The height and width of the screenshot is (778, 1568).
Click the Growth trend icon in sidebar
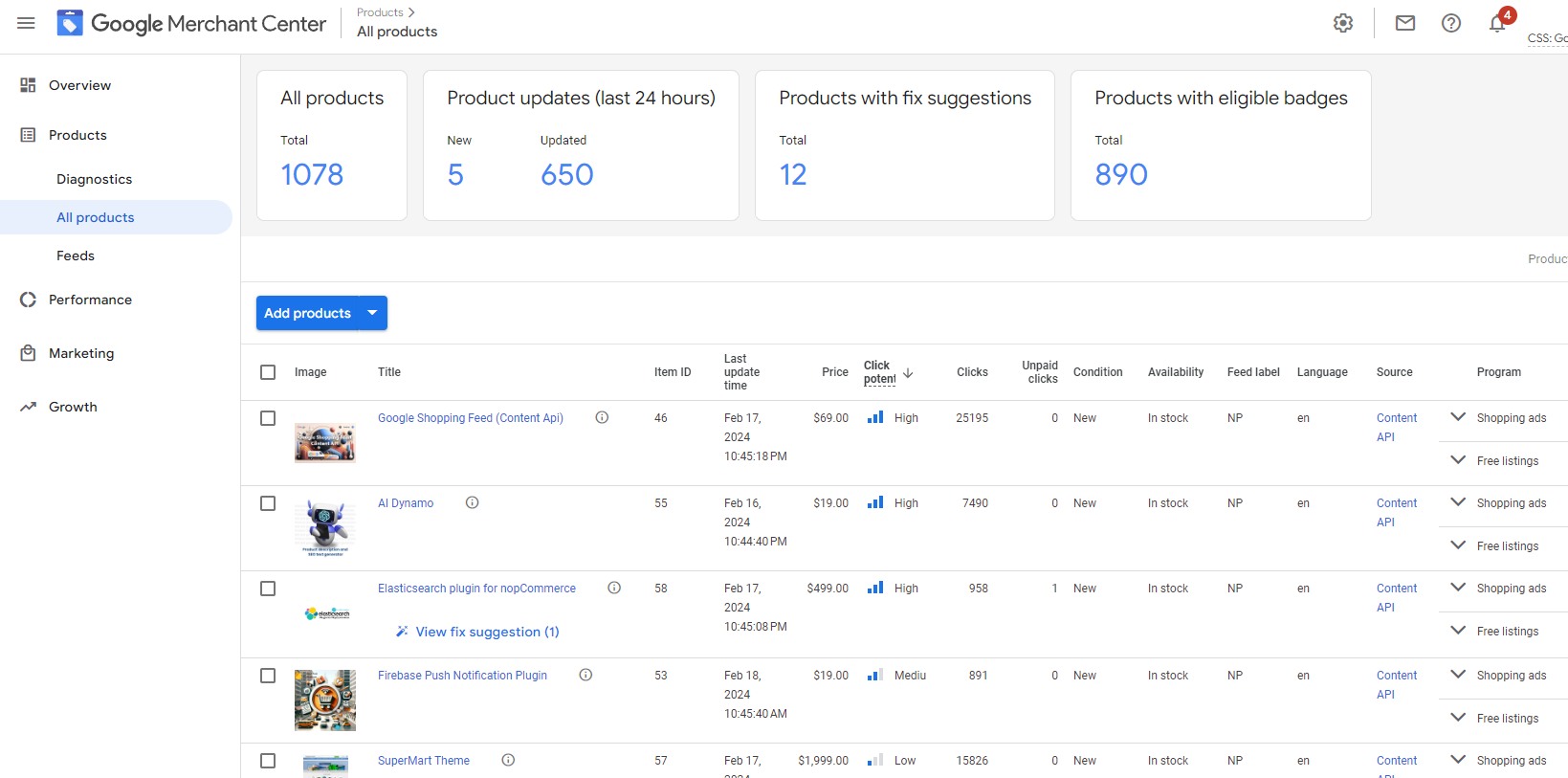pyautogui.click(x=28, y=407)
